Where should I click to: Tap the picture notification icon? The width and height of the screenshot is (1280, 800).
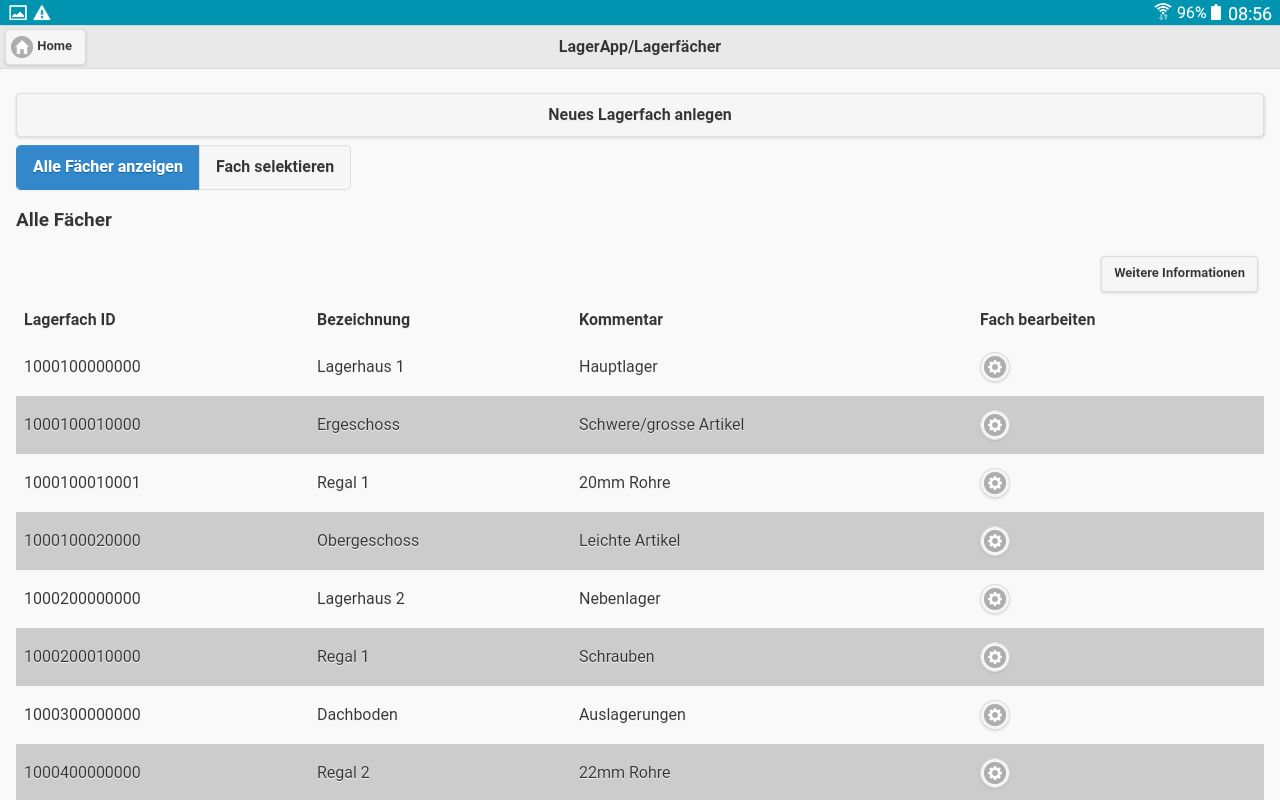tap(18, 13)
